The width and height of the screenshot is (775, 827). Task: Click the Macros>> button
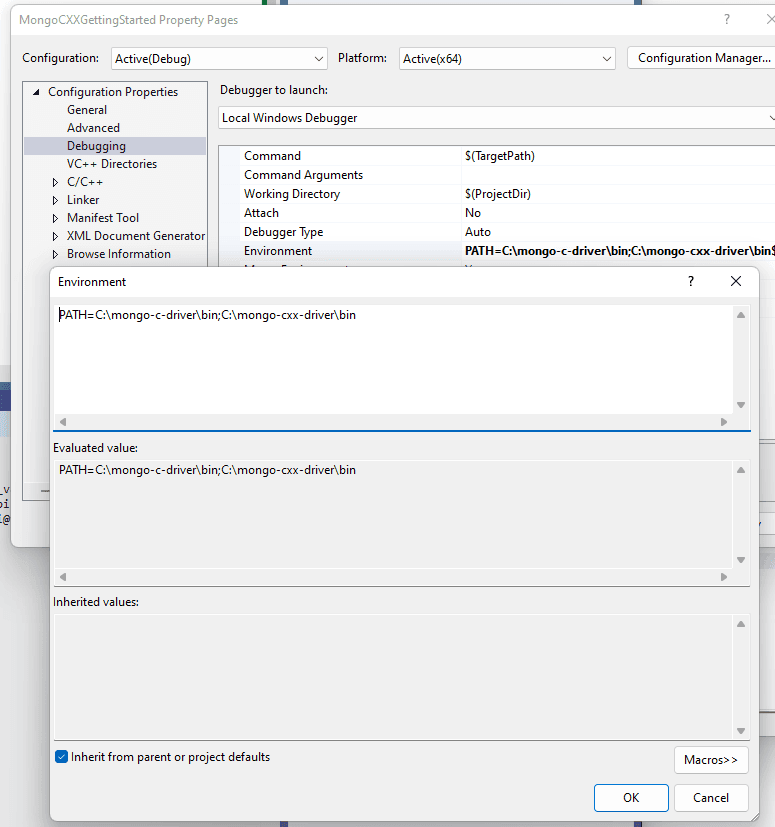[x=711, y=760]
